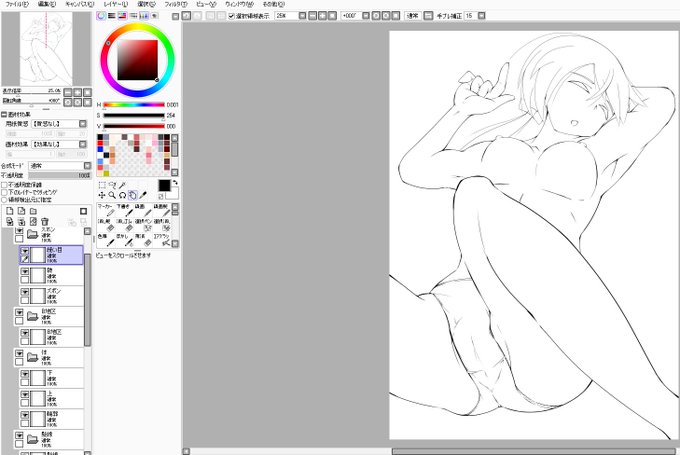680x455 pixels.
Task: Create a new linework layer
Action: 21,211
